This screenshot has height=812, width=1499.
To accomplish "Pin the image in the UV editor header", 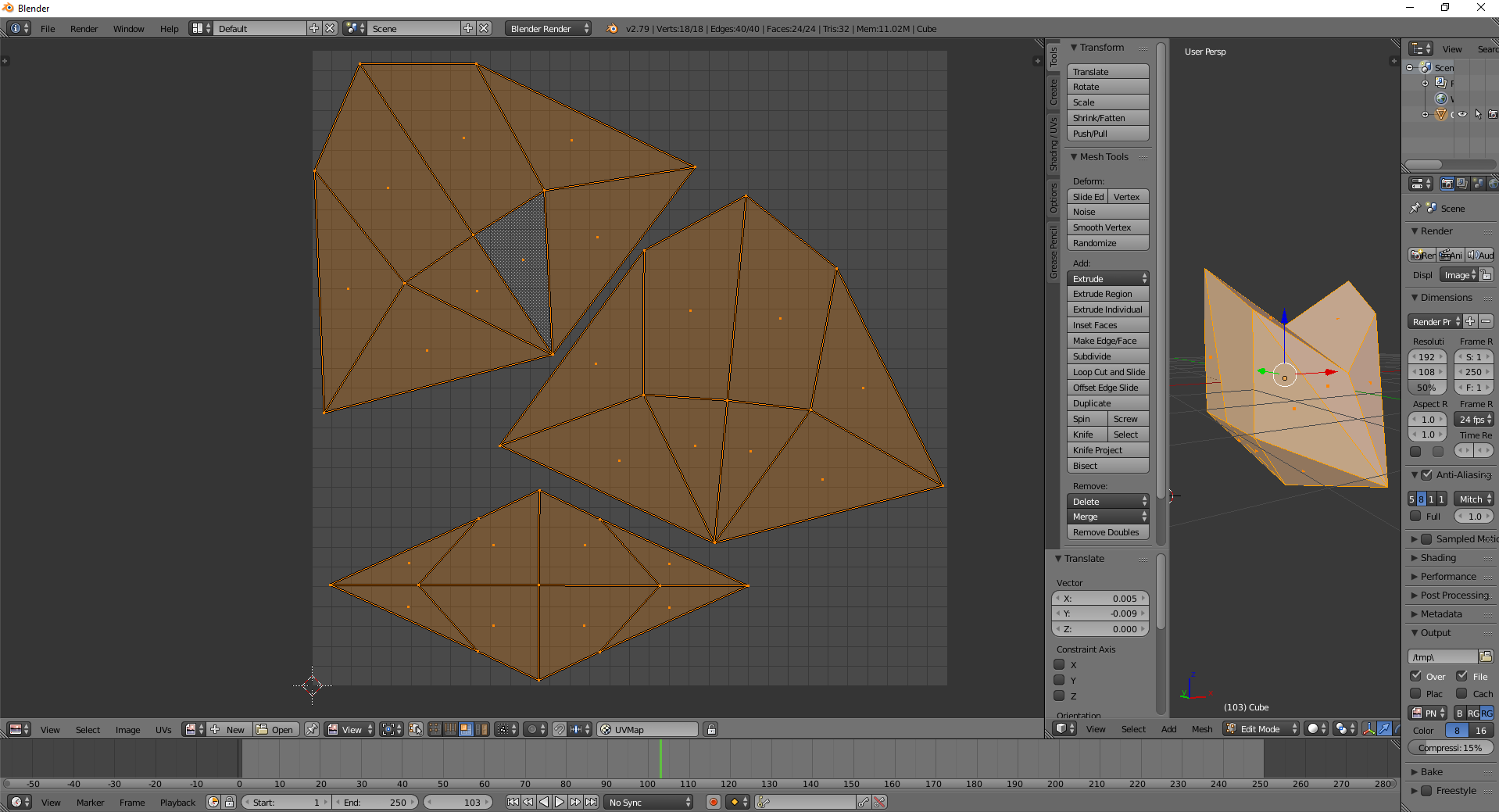I will click(312, 729).
